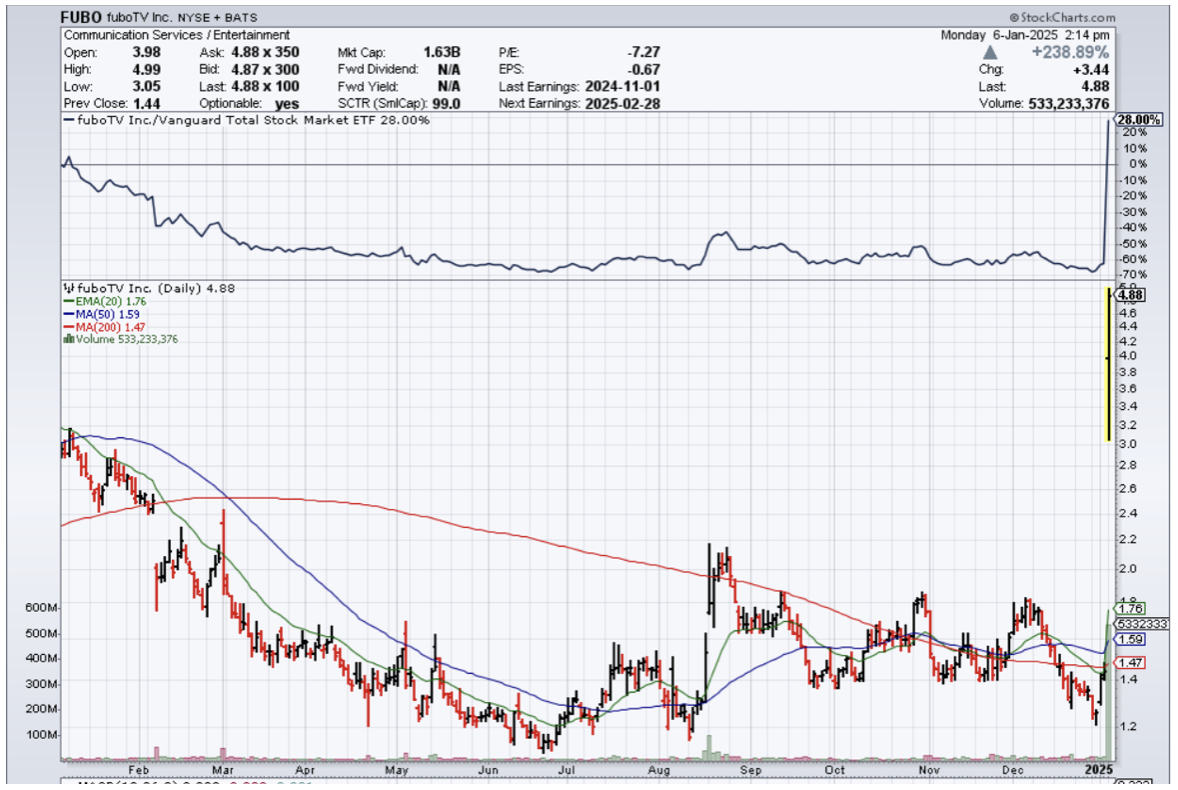Click the up-triangle price change icon
Image resolution: width=1178 pixels, height=790 pixels.
point(990,52)
